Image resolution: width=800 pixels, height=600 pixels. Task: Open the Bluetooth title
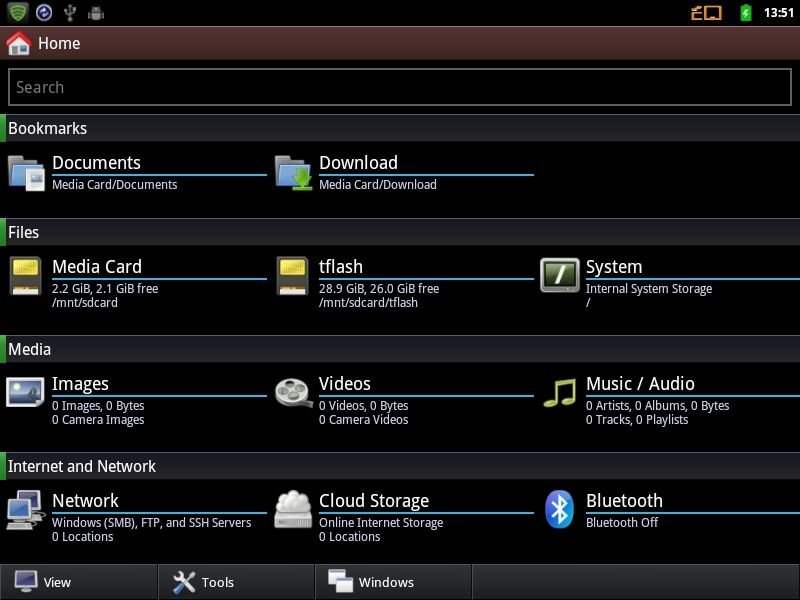point(624,501)
